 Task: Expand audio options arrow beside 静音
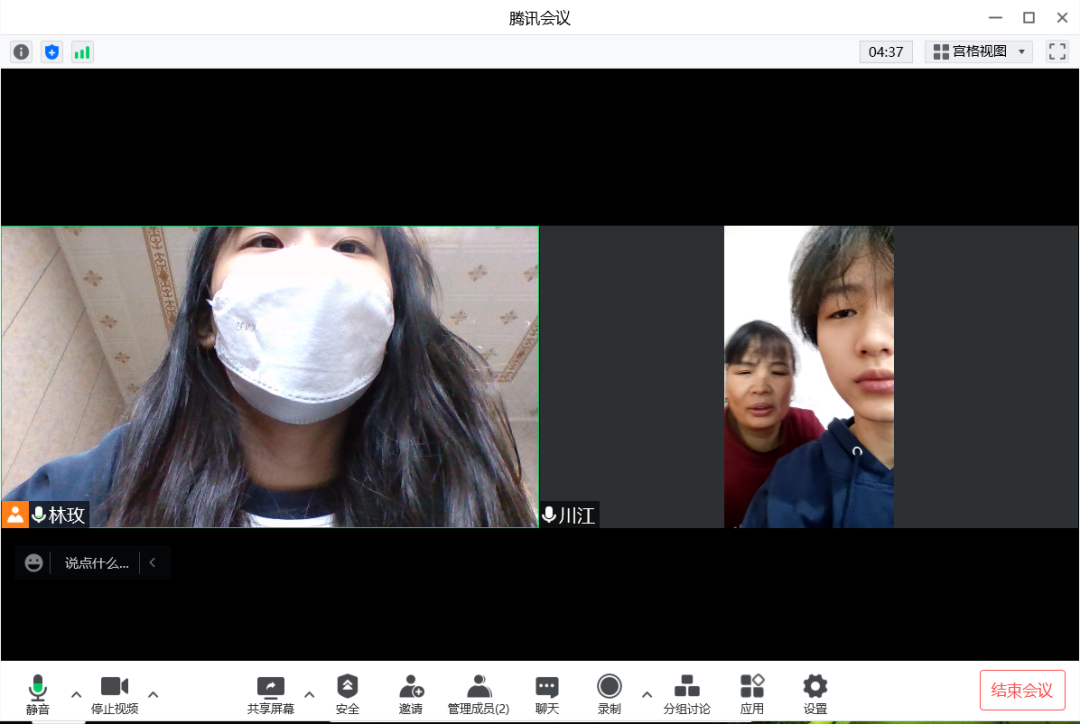(x=76, y=694)
